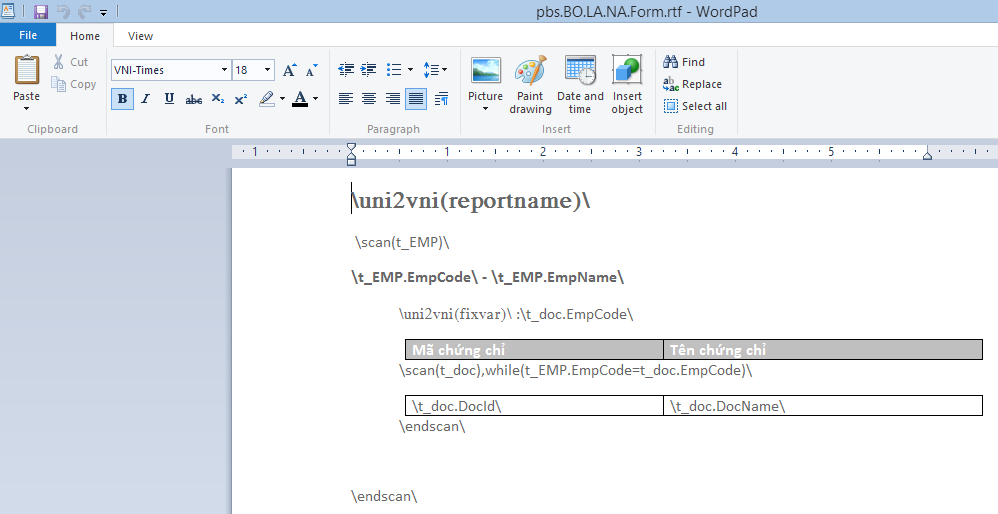This screenshot has width=998, height=514.
Task: Click Select all in Editing group
Action: click(695, 106)
